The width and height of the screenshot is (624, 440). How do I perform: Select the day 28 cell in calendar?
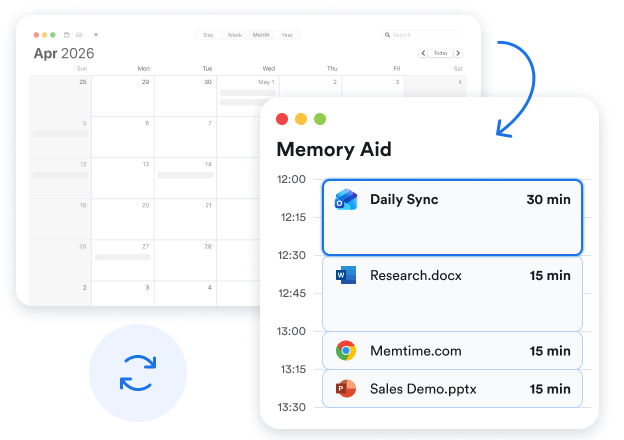point(185,260)
